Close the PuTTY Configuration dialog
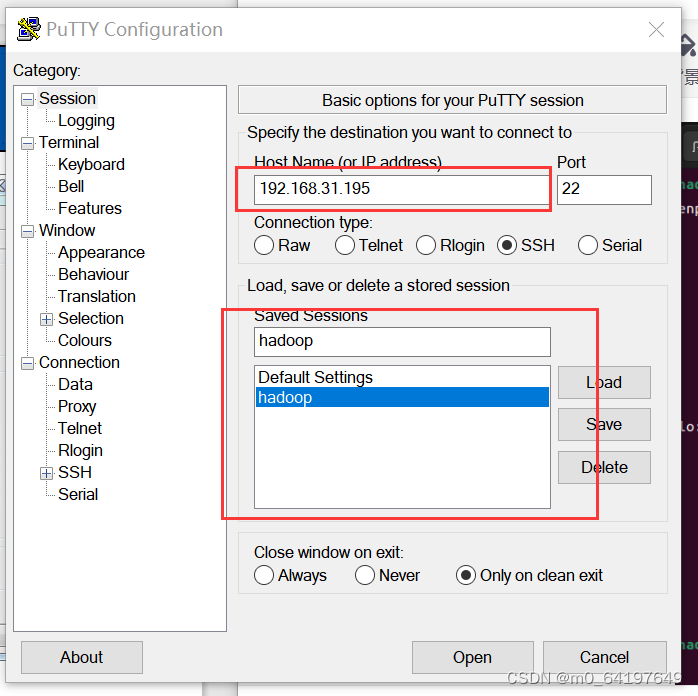 point(656,30)
